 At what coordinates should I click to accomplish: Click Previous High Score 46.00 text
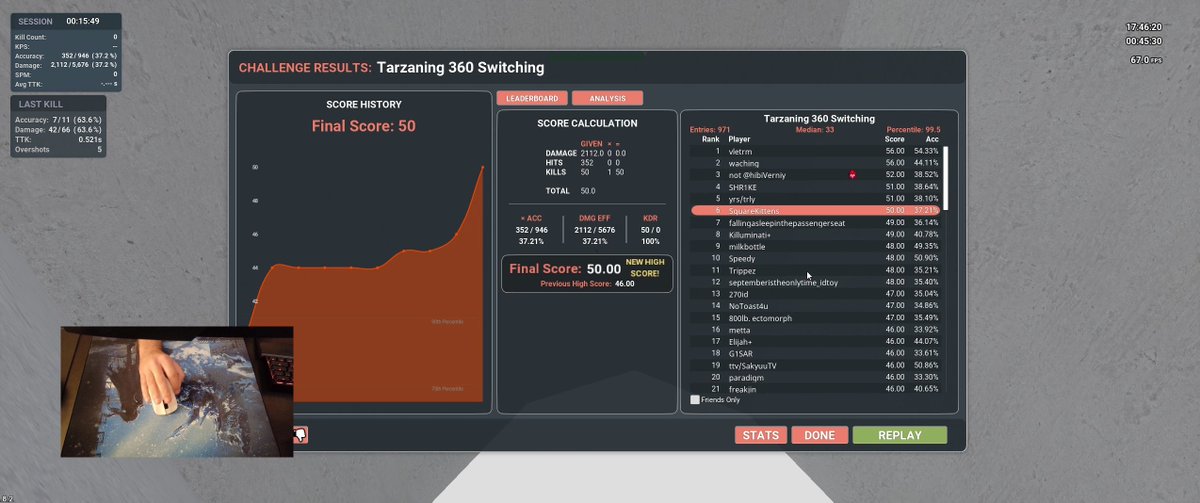[588, 284]
